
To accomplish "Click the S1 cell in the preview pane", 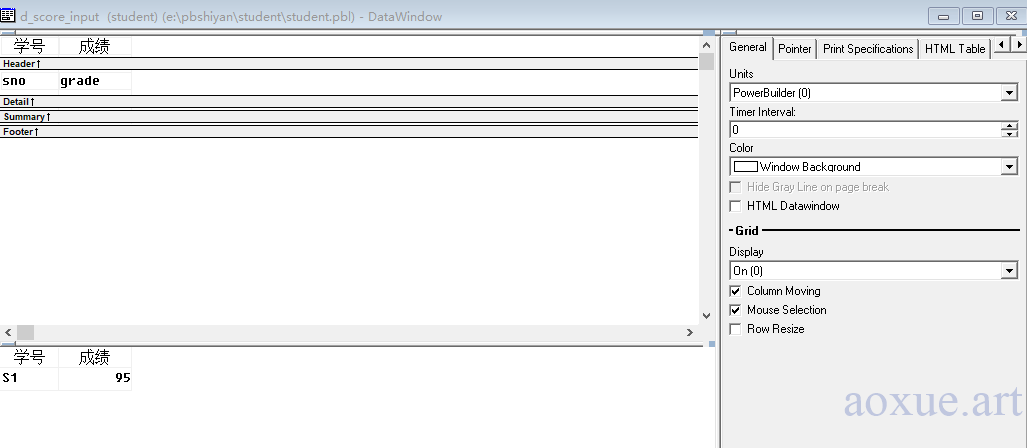I will point(29,378).
